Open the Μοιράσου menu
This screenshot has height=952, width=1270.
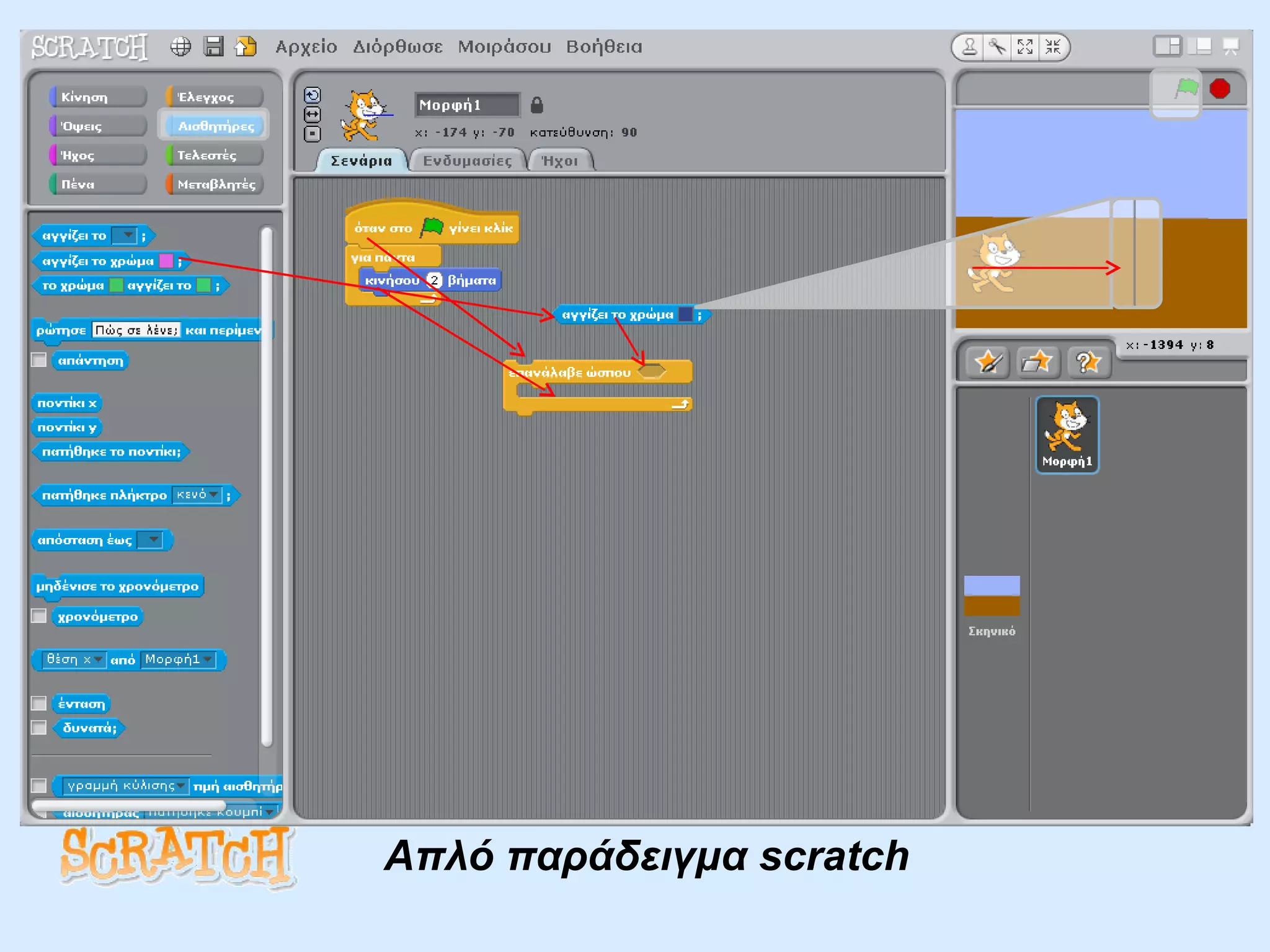pyautogui.click(x=504, y=47)
